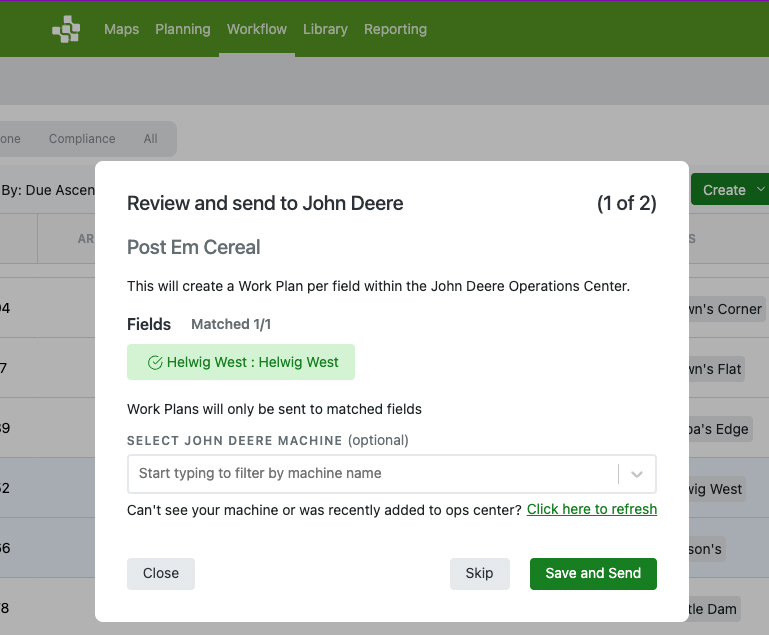Click the 'Matched 1/1' text
769x635 pixels.
[x=231, y=324]
